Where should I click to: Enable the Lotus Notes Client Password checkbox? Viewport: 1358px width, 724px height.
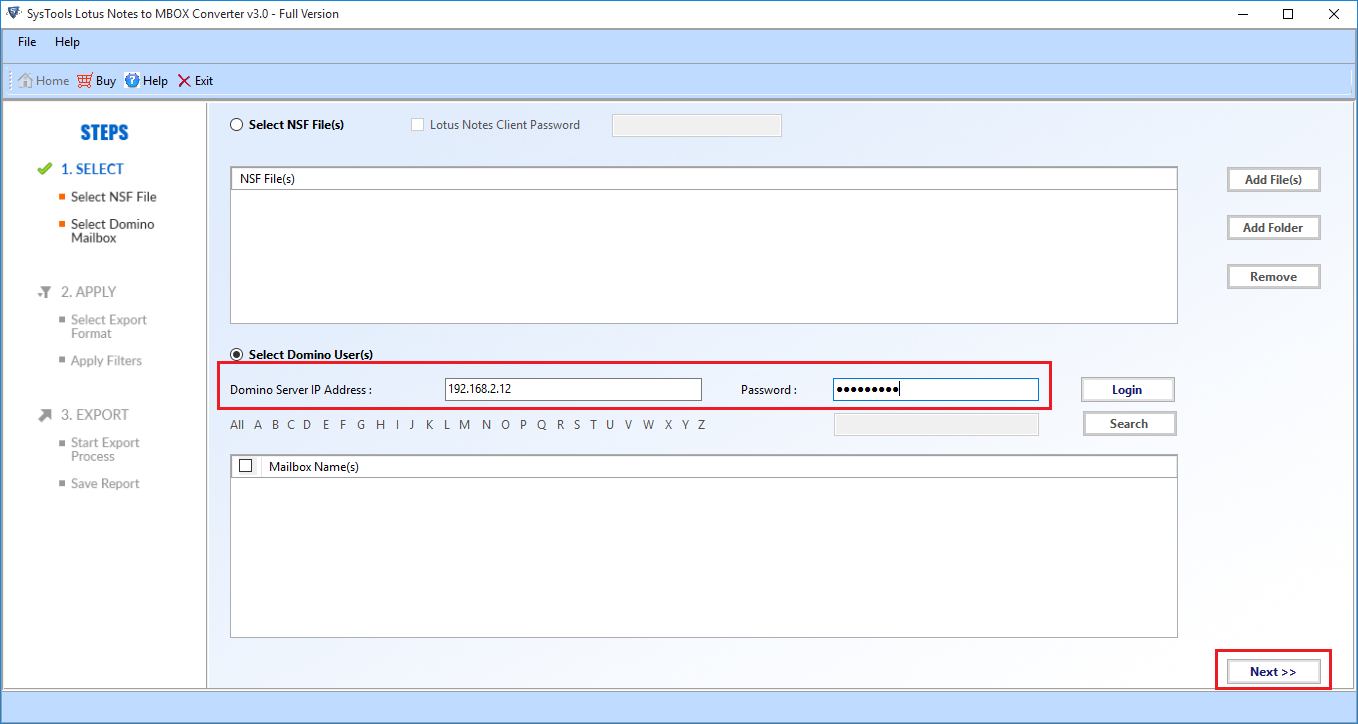click(x=418, y=125)
